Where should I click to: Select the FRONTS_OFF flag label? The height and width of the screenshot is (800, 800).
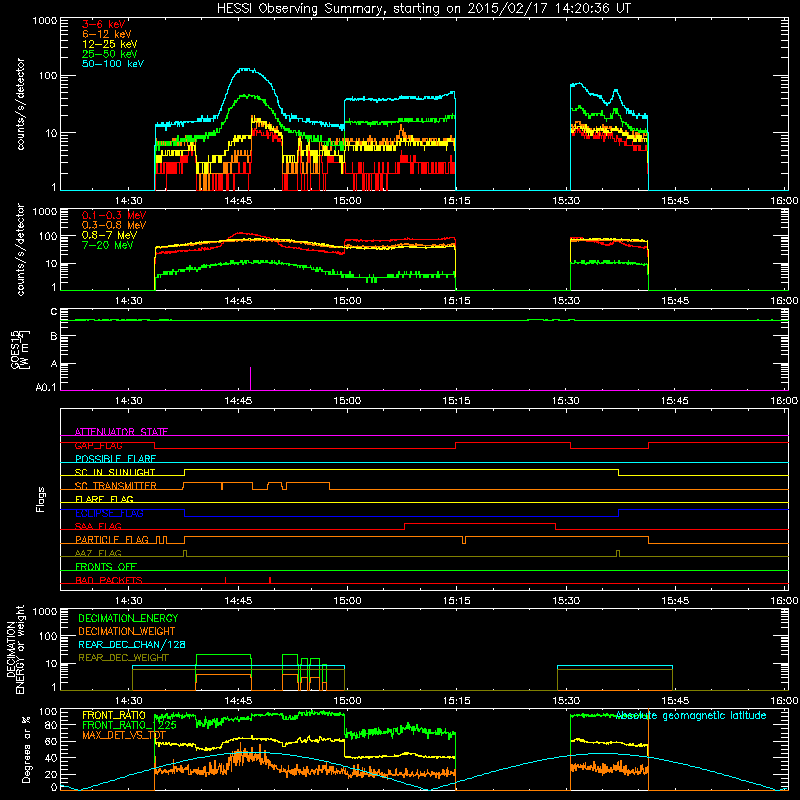pyautogui.click(x=106, y=567)
